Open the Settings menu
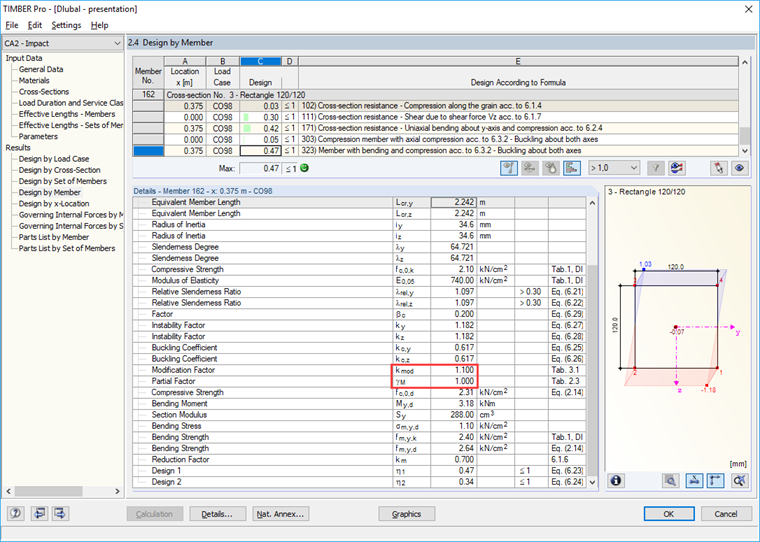This screenshot has height=542, width=760. click(66, 25)
